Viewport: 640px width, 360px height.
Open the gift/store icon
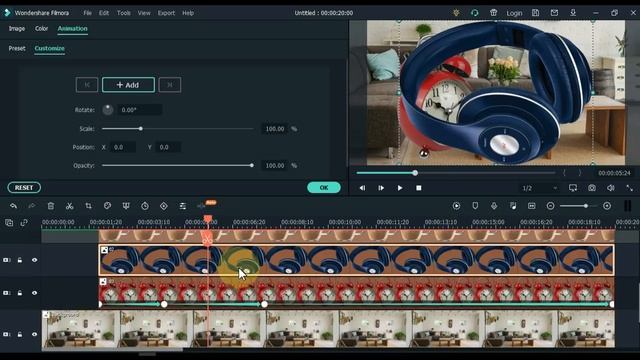pyautogui.click(x=493, y=13)
